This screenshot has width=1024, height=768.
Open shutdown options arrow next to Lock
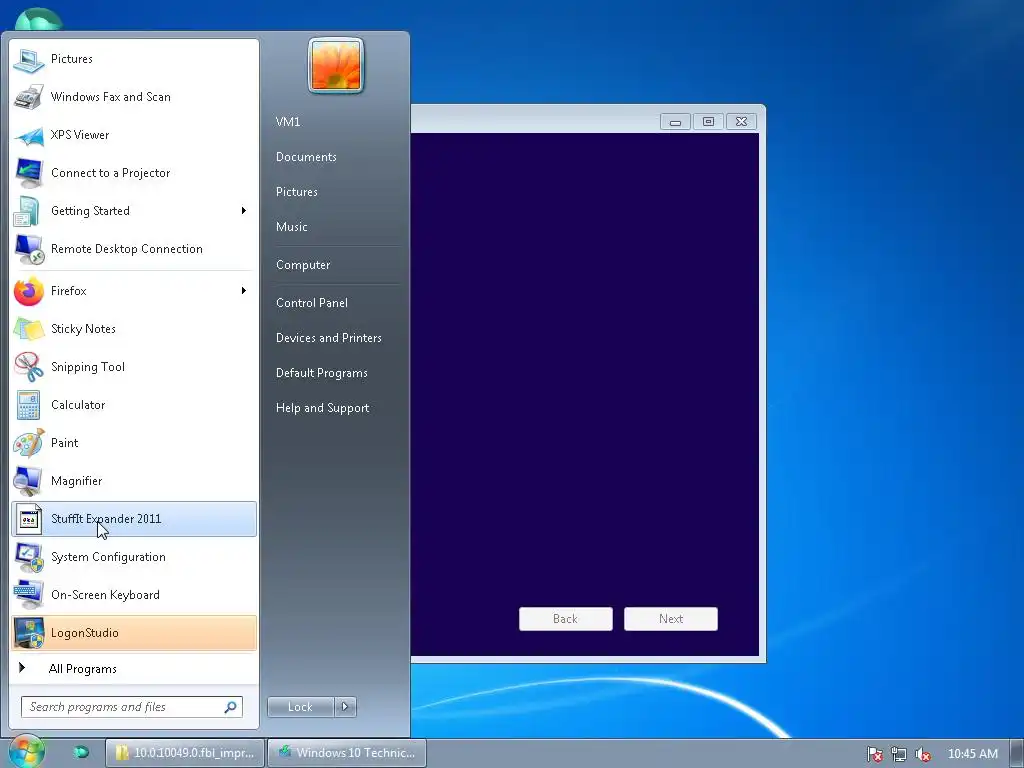(345, 707)
